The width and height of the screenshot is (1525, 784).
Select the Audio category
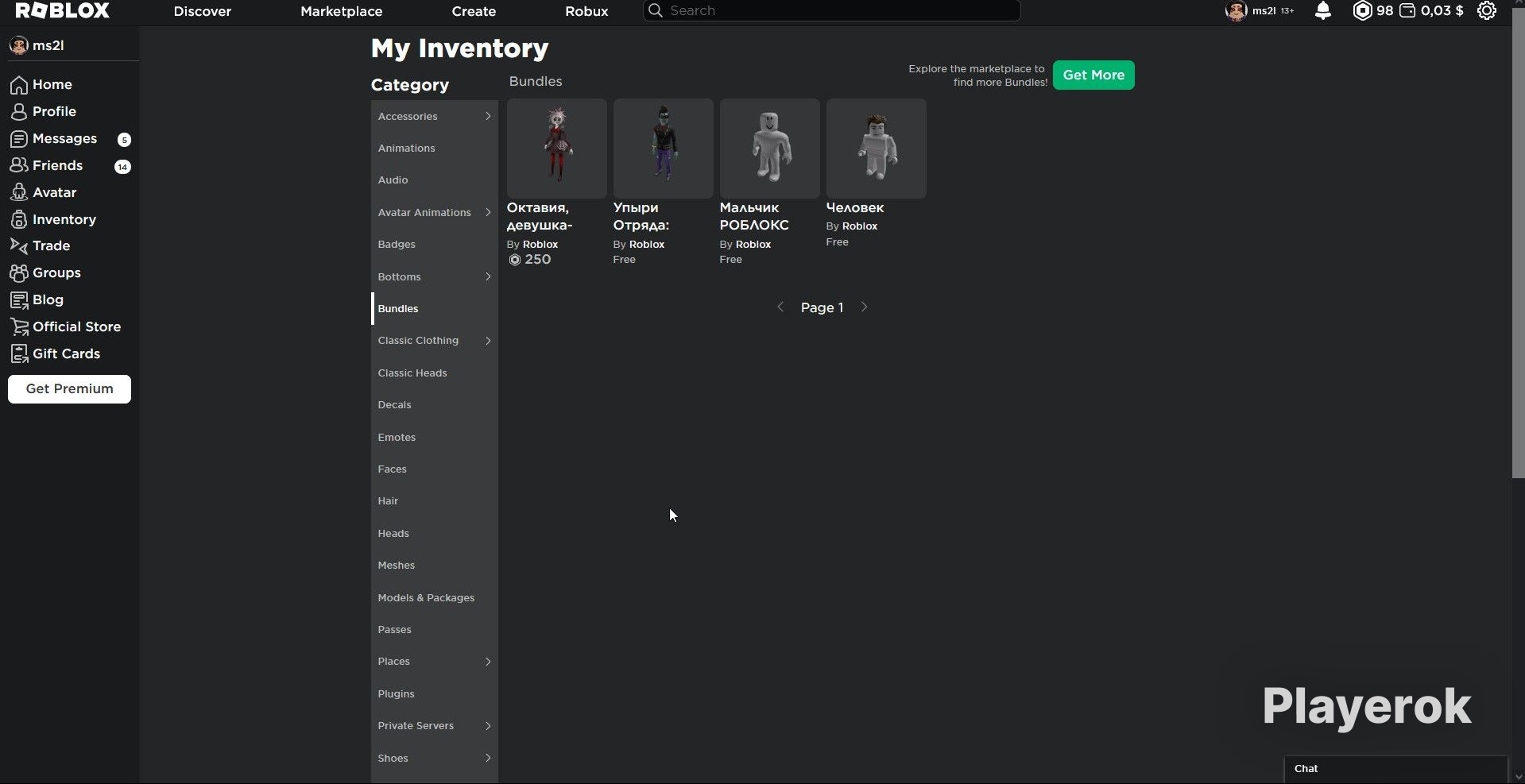point(435,180)
